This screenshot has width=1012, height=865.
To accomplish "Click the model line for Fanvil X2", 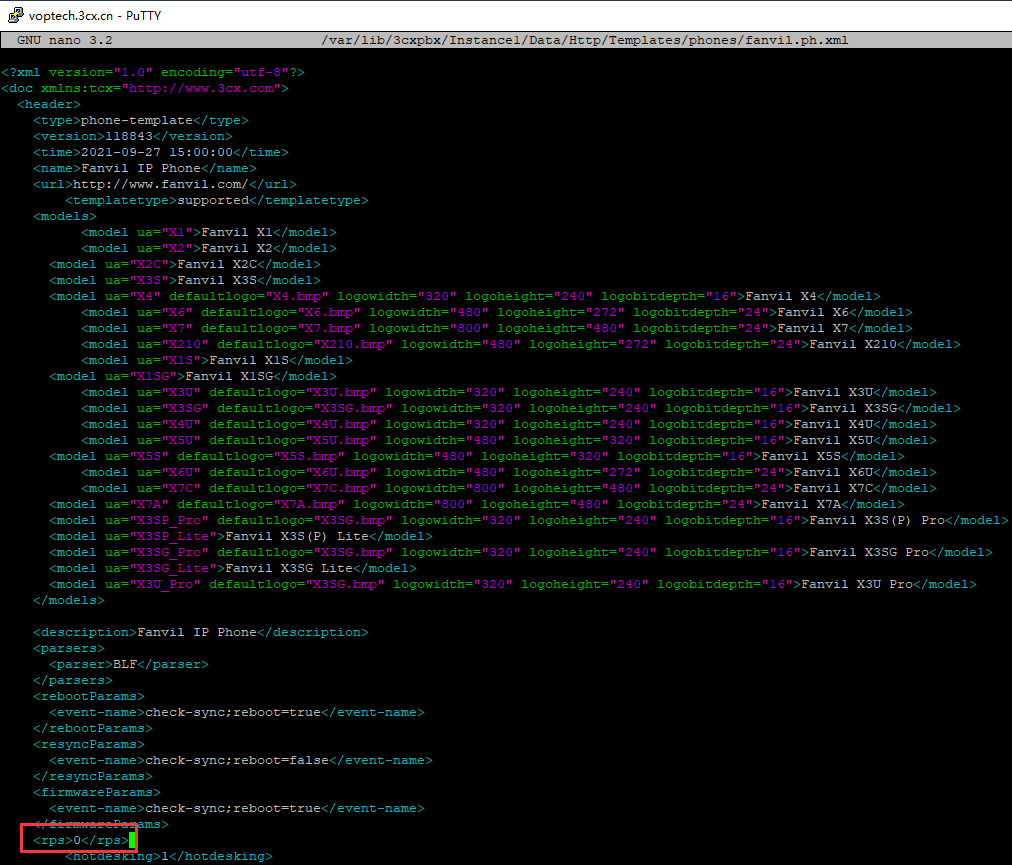I will (208, 249).
